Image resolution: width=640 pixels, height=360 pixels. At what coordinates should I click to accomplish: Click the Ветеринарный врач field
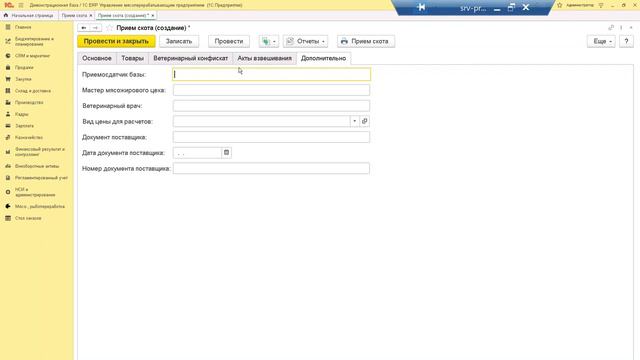pos(271,106)
